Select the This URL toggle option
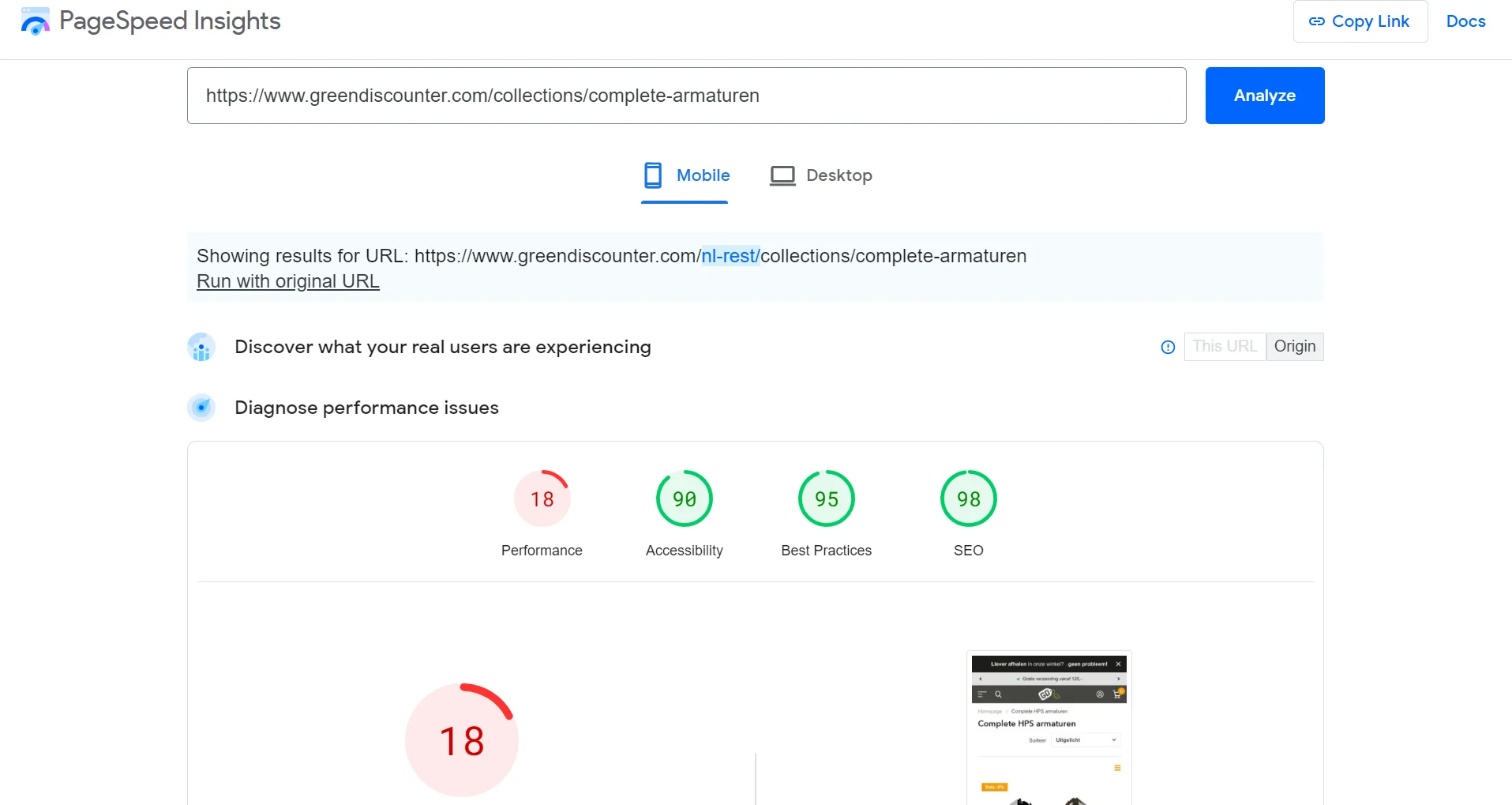The image size is (1512, 805). coord(1225,347)
